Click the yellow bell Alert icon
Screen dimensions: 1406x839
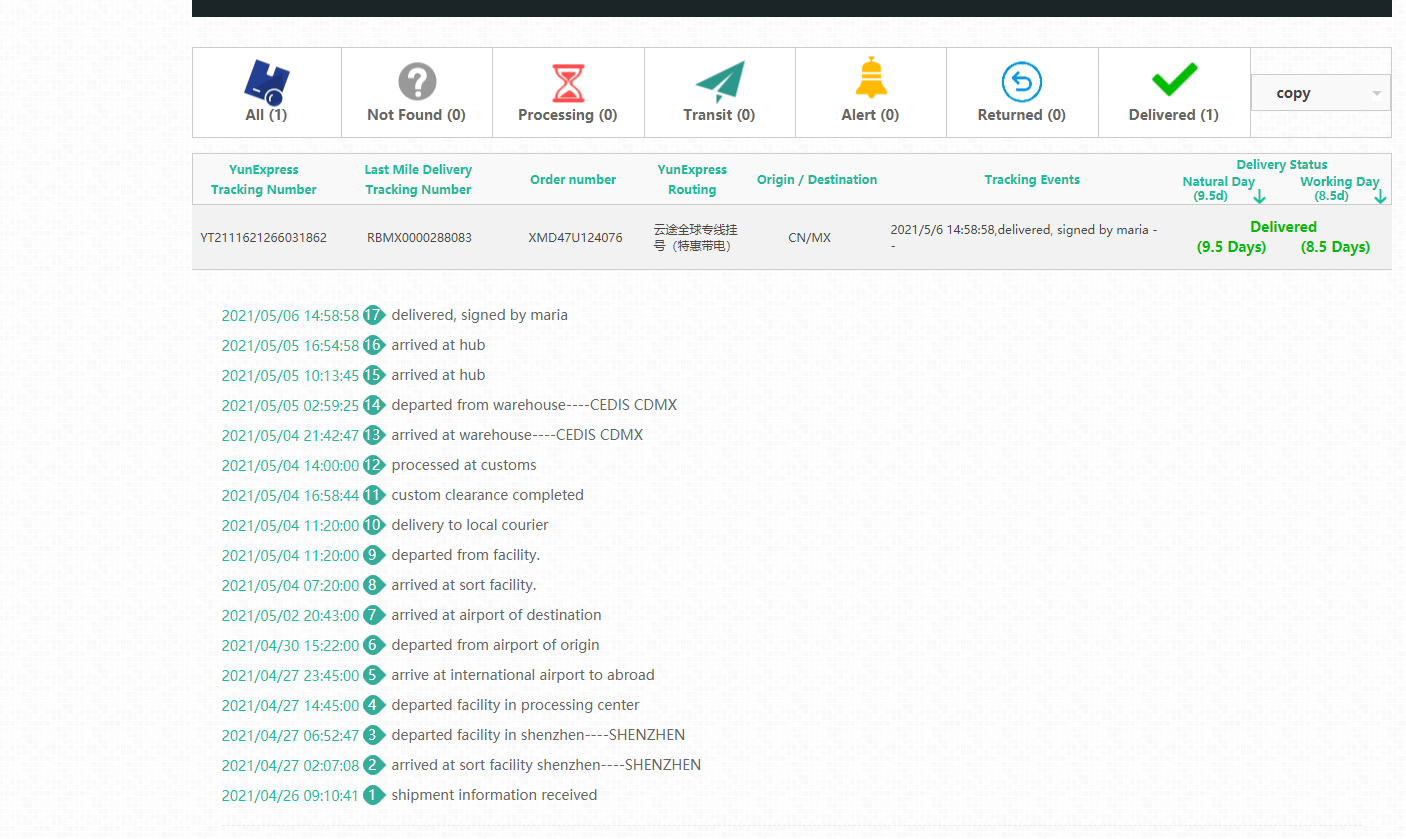point(871,79)
